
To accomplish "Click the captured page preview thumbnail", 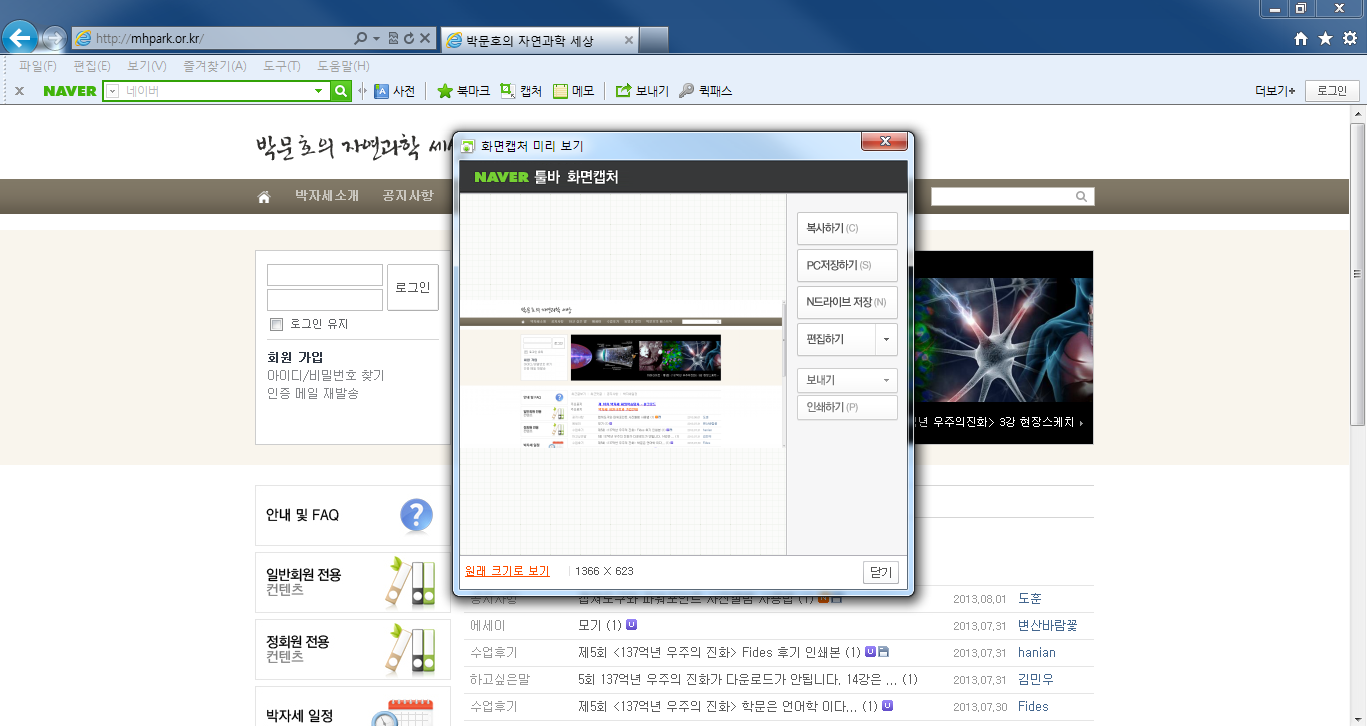I will coord(622,374).
